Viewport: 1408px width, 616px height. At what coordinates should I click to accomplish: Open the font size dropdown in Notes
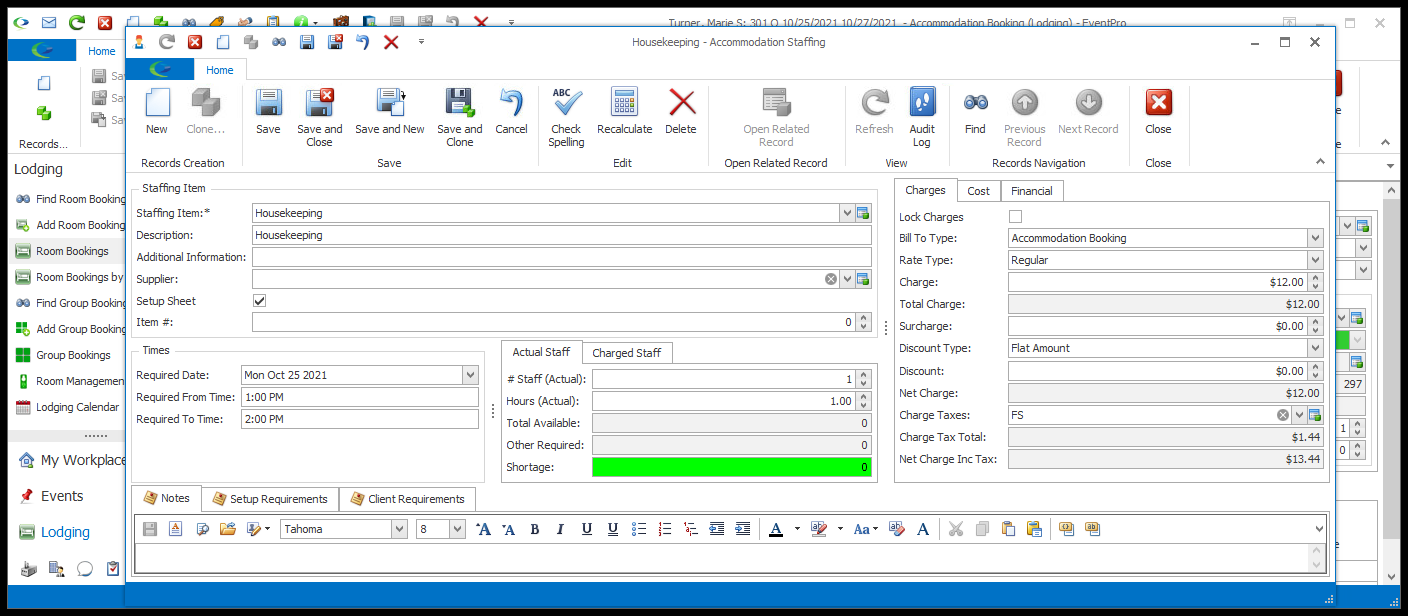pyautogui.click(x=458, y=529)
